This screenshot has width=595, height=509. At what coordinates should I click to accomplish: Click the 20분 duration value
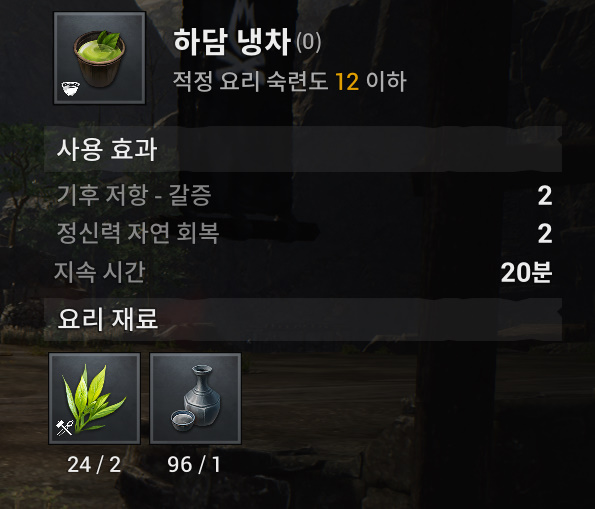(526, 272)
